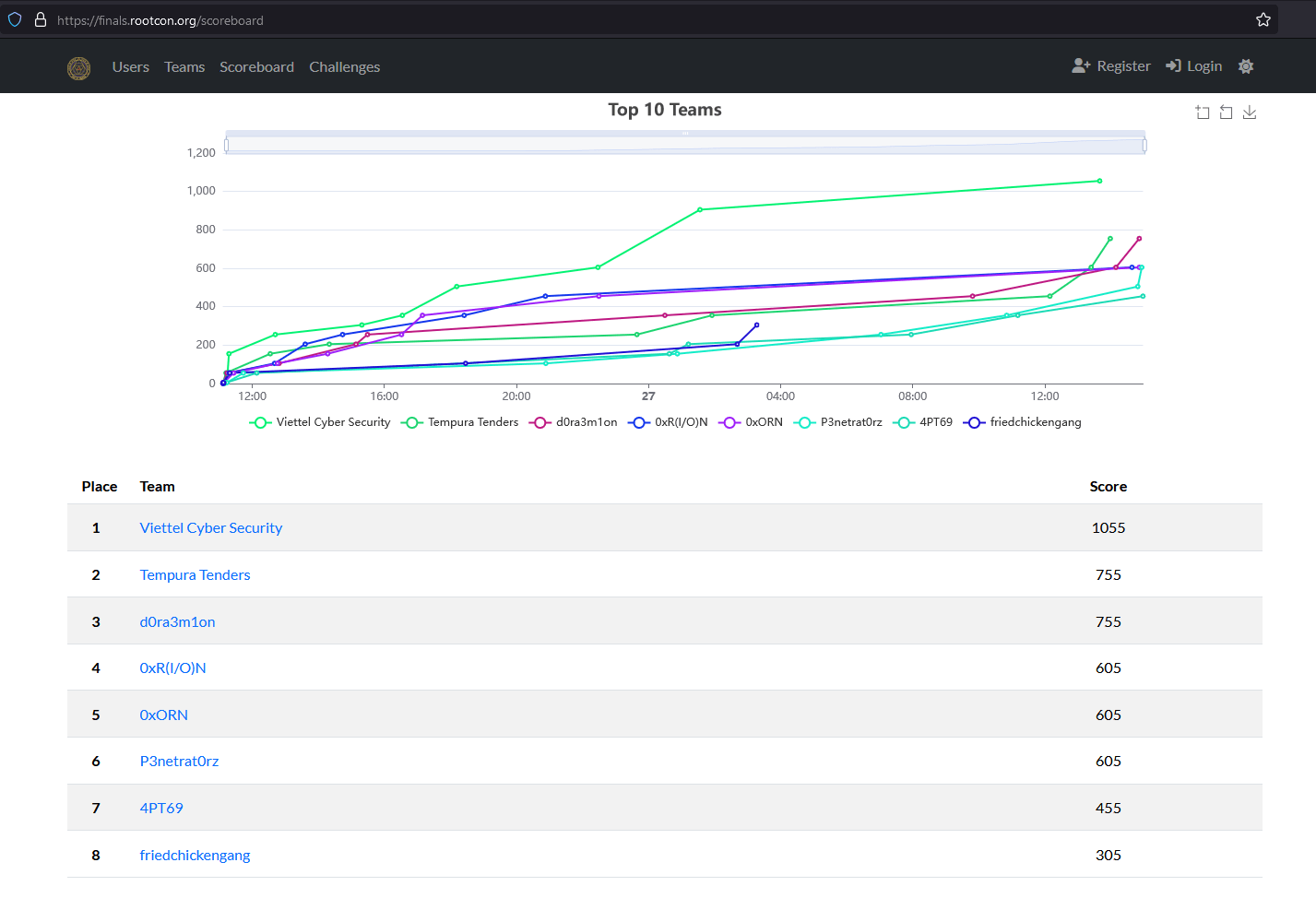Open the Login page

pos(1194,66)
